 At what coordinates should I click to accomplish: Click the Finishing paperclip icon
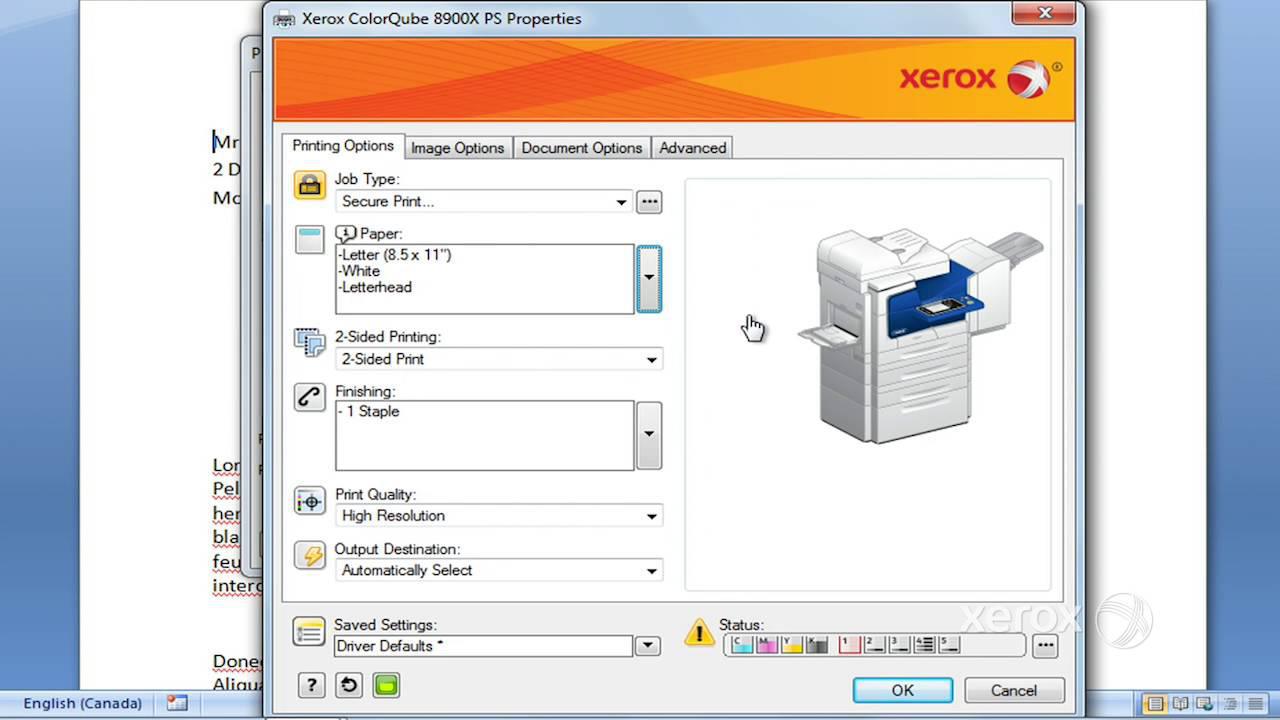click(x=310, y=397)
